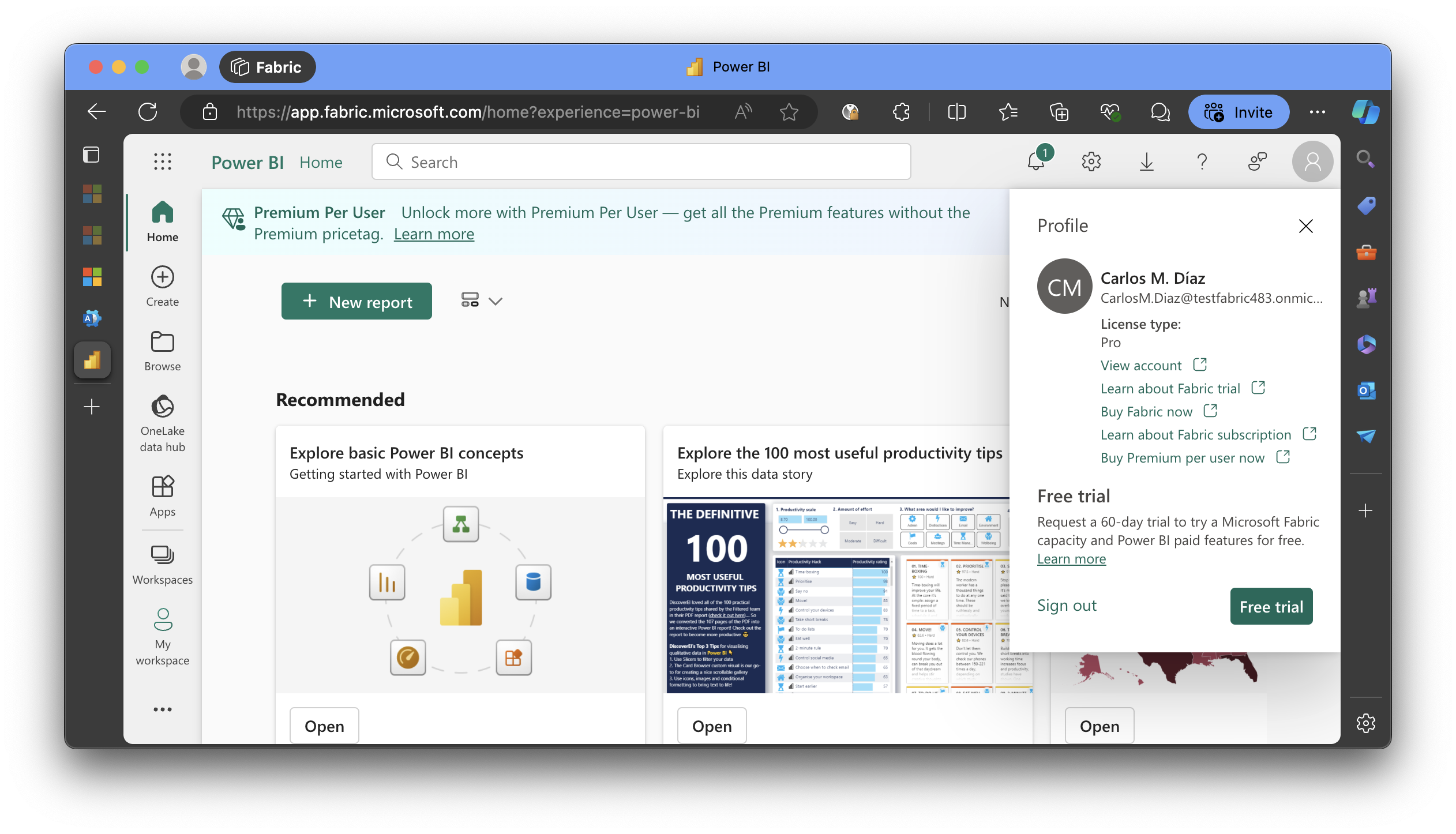Open Read aloud icon in address bar

[x=744, y=112]
